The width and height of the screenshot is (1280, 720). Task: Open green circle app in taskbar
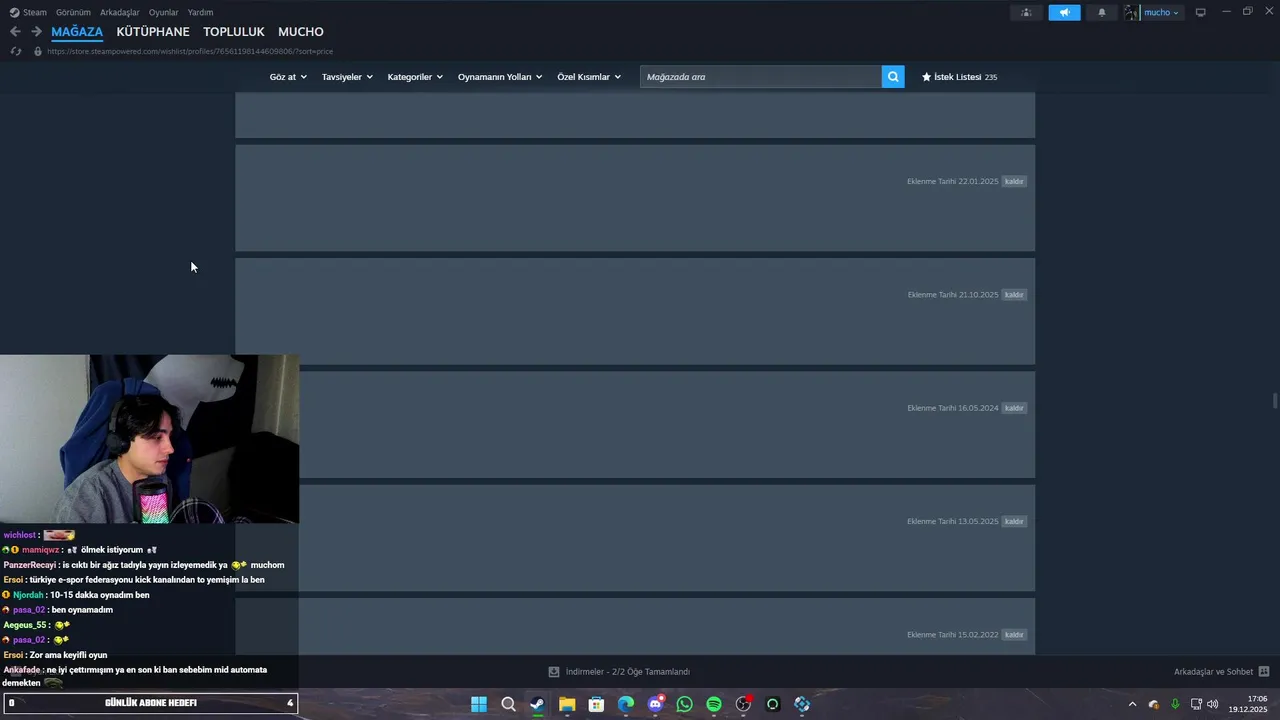click(x=773, y=704)
